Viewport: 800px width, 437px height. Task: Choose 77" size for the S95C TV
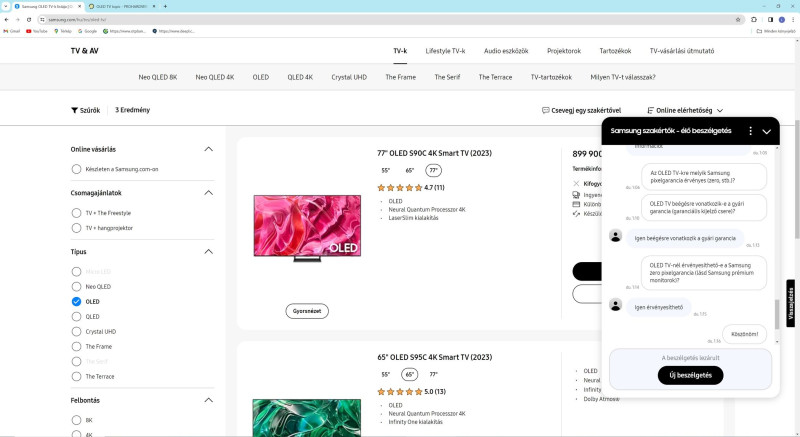(433, 374)
